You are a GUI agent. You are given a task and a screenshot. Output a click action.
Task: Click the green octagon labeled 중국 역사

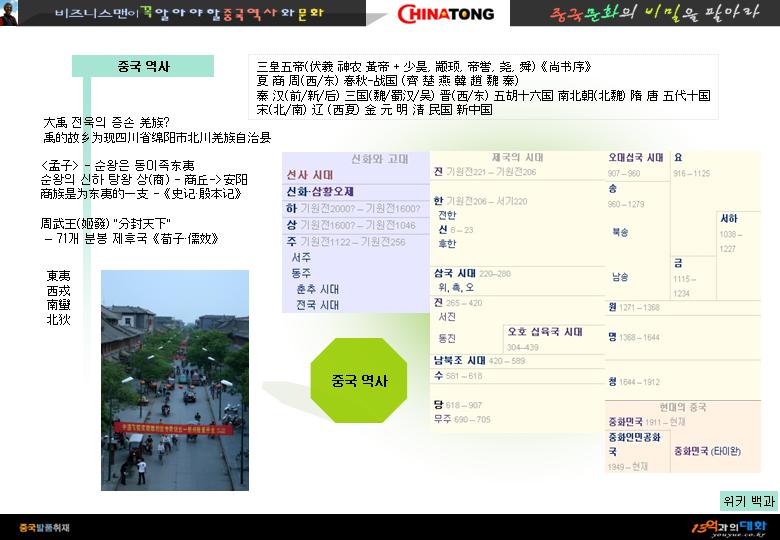click(x=359, y=380)
